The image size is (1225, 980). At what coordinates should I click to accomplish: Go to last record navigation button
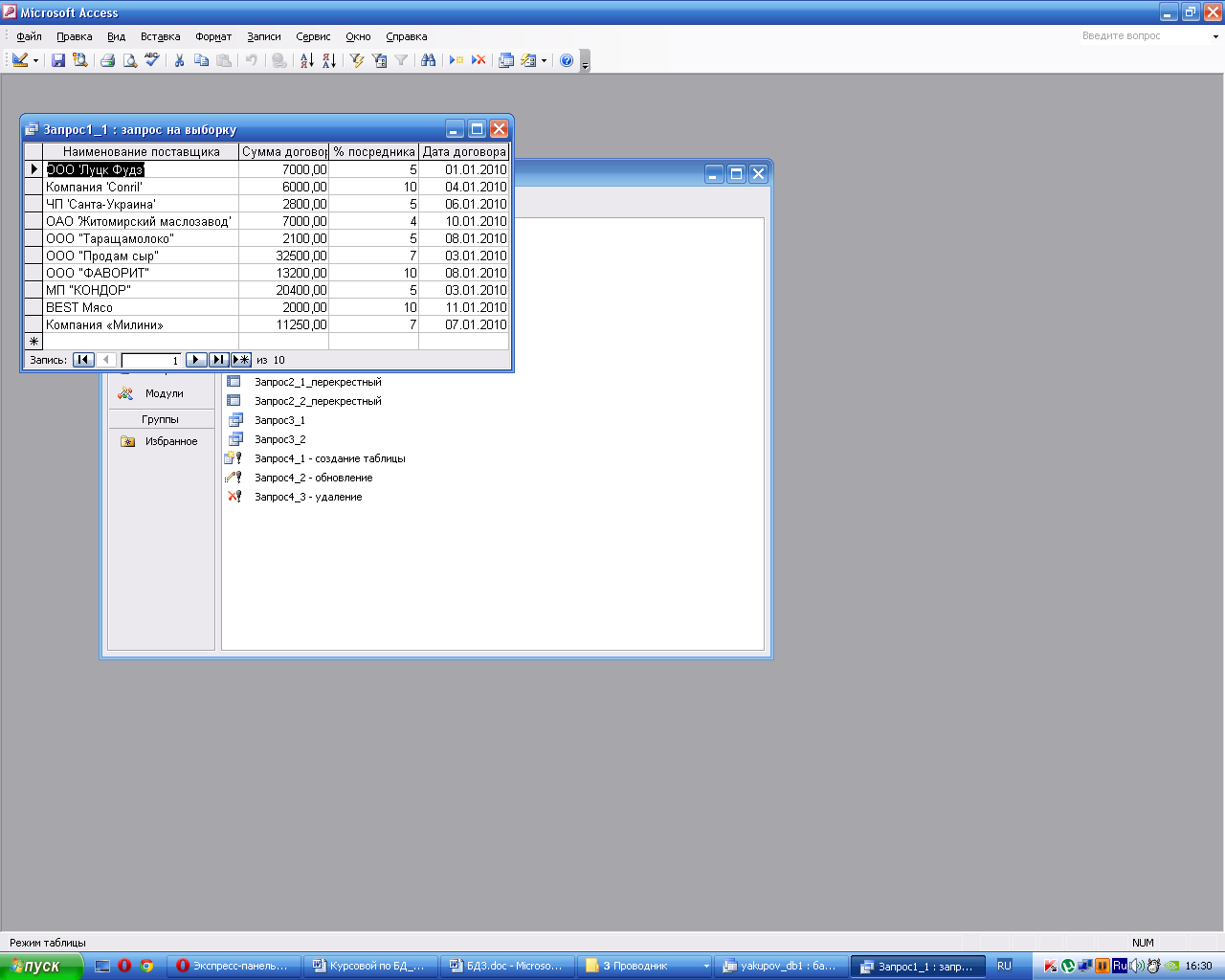click(x=218, y=360)
